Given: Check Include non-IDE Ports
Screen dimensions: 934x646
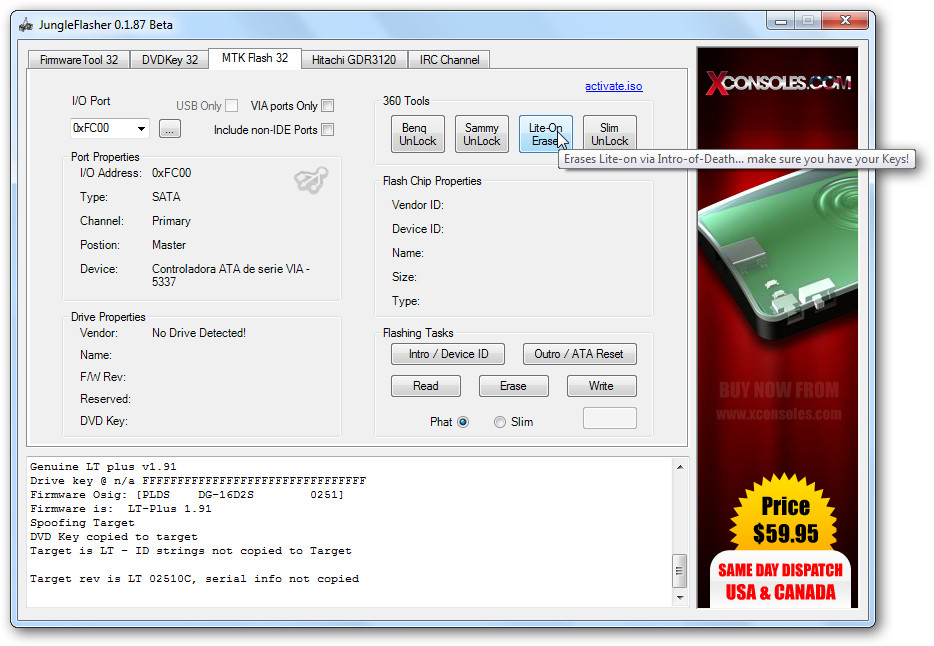Looking at the screenshot, I should tap(328, 130).
